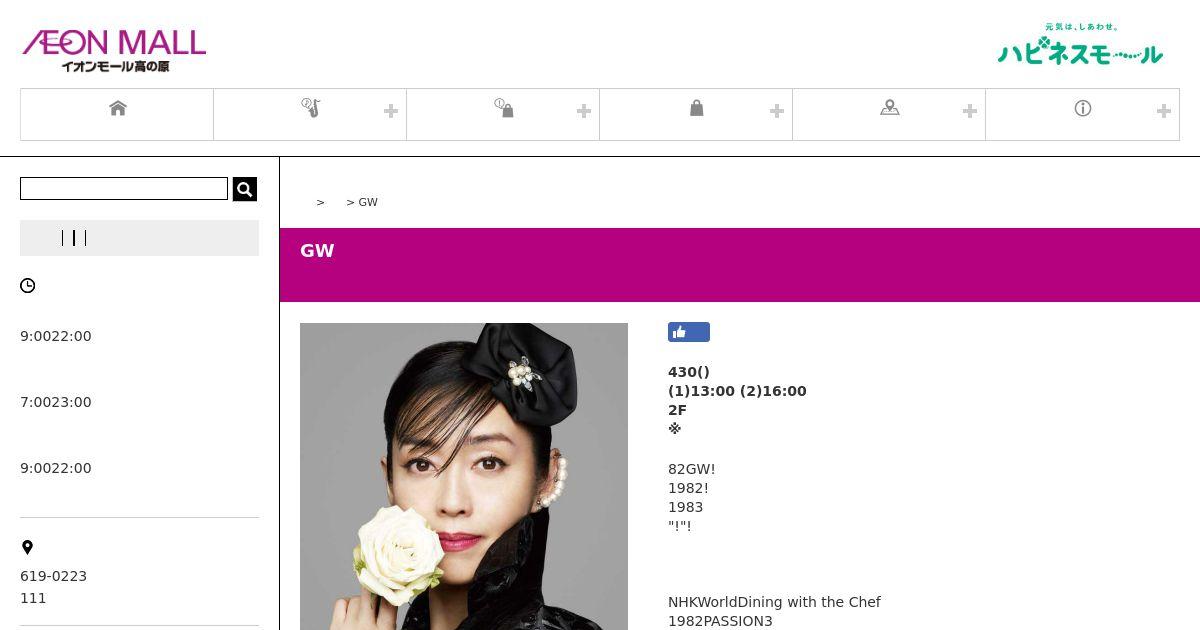Expand the shopping bag menu plus sign

pos(777,111)
